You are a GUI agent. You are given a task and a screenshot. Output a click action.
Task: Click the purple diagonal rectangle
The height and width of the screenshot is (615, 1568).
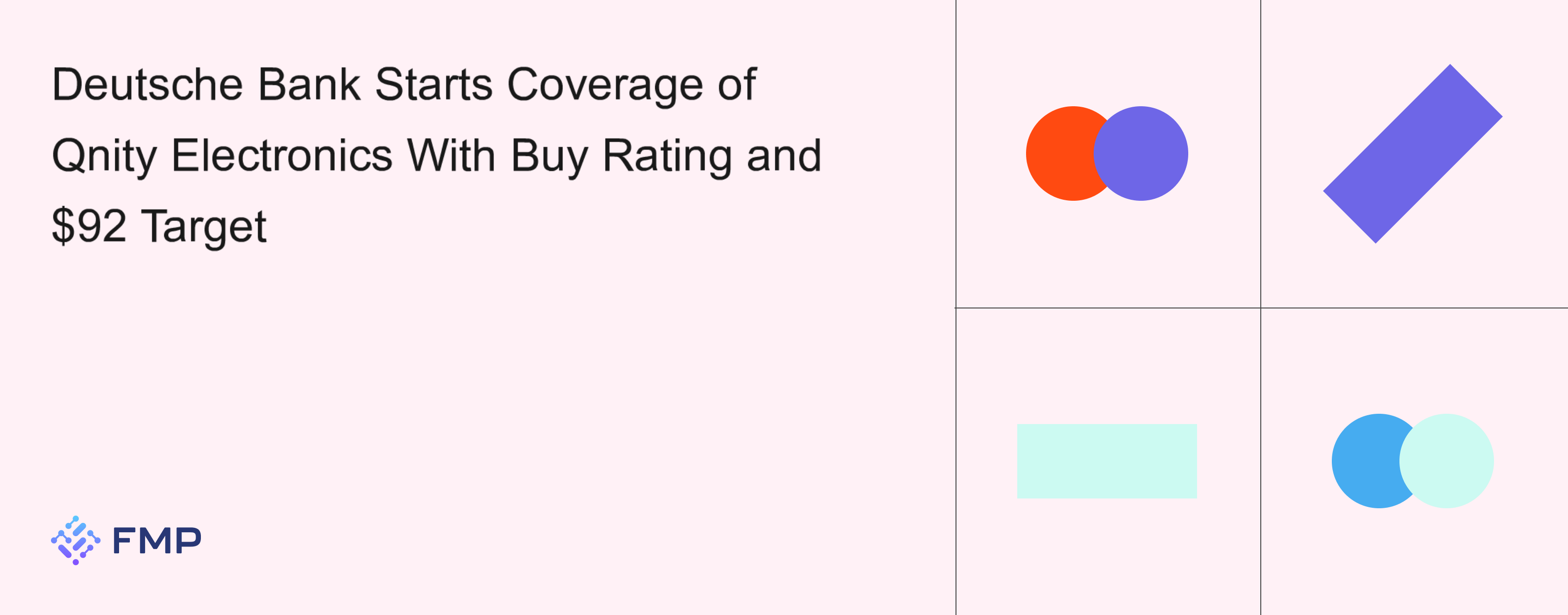1413,153
